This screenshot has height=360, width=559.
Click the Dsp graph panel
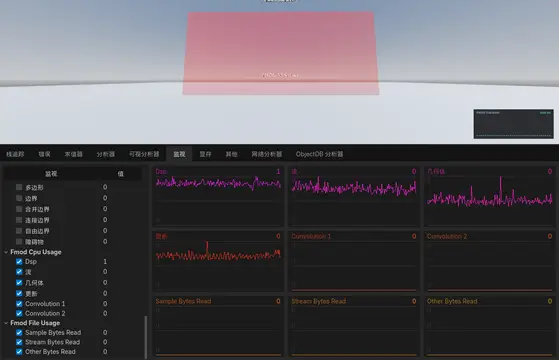pos(218,196)
